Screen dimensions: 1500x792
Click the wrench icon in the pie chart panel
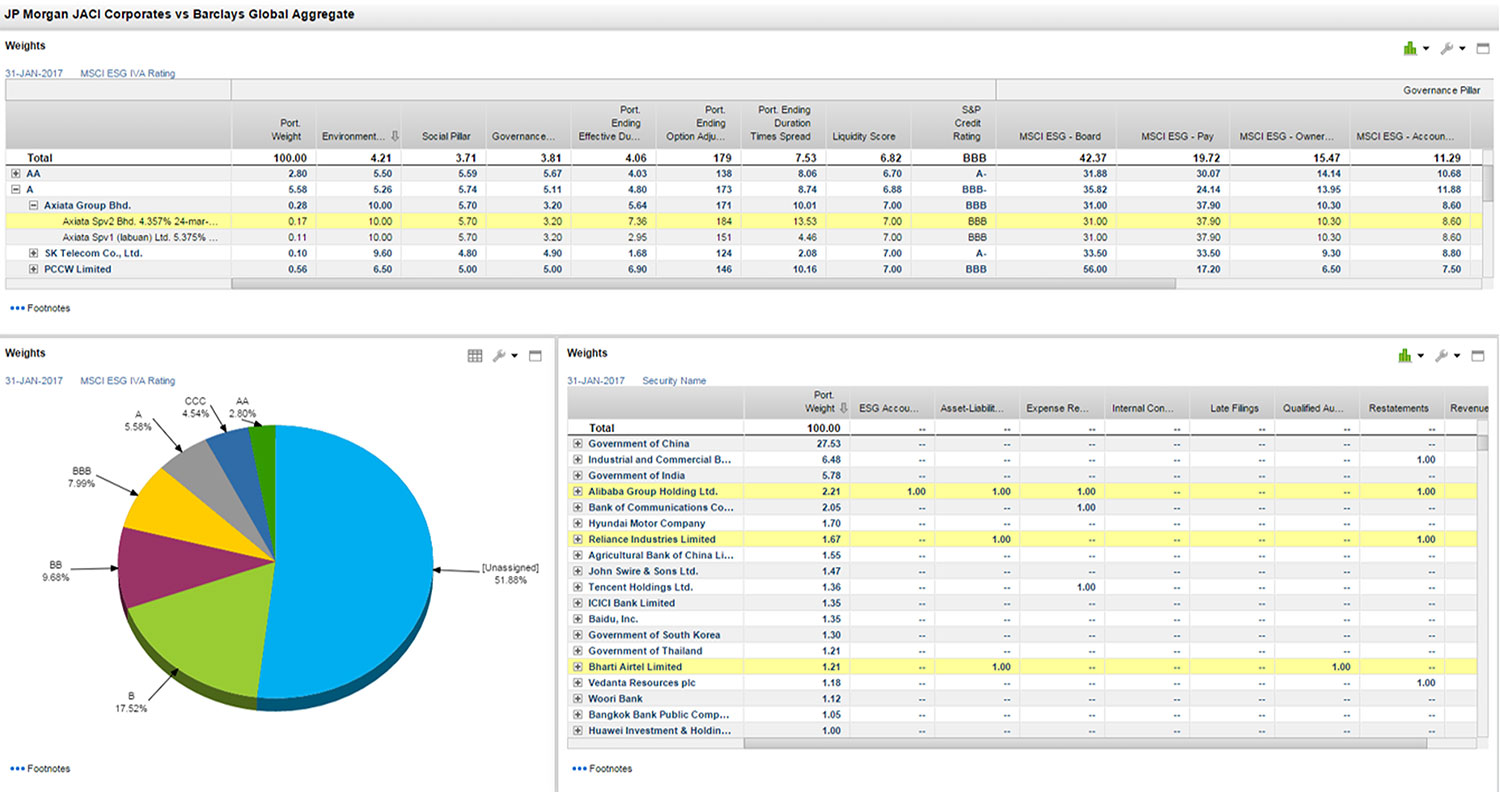499,355
